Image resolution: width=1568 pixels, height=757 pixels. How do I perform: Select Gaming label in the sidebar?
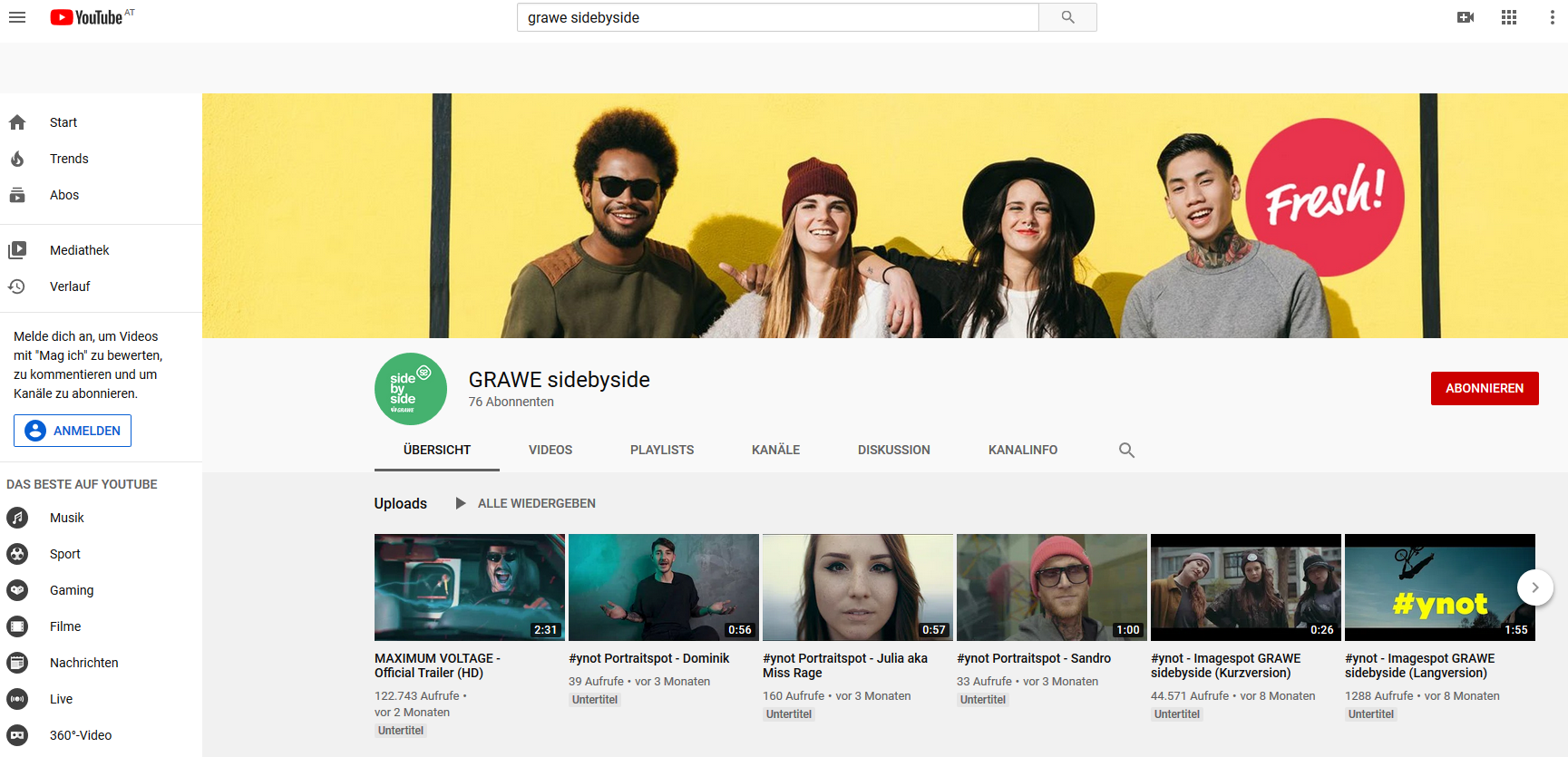coord(72,590)
